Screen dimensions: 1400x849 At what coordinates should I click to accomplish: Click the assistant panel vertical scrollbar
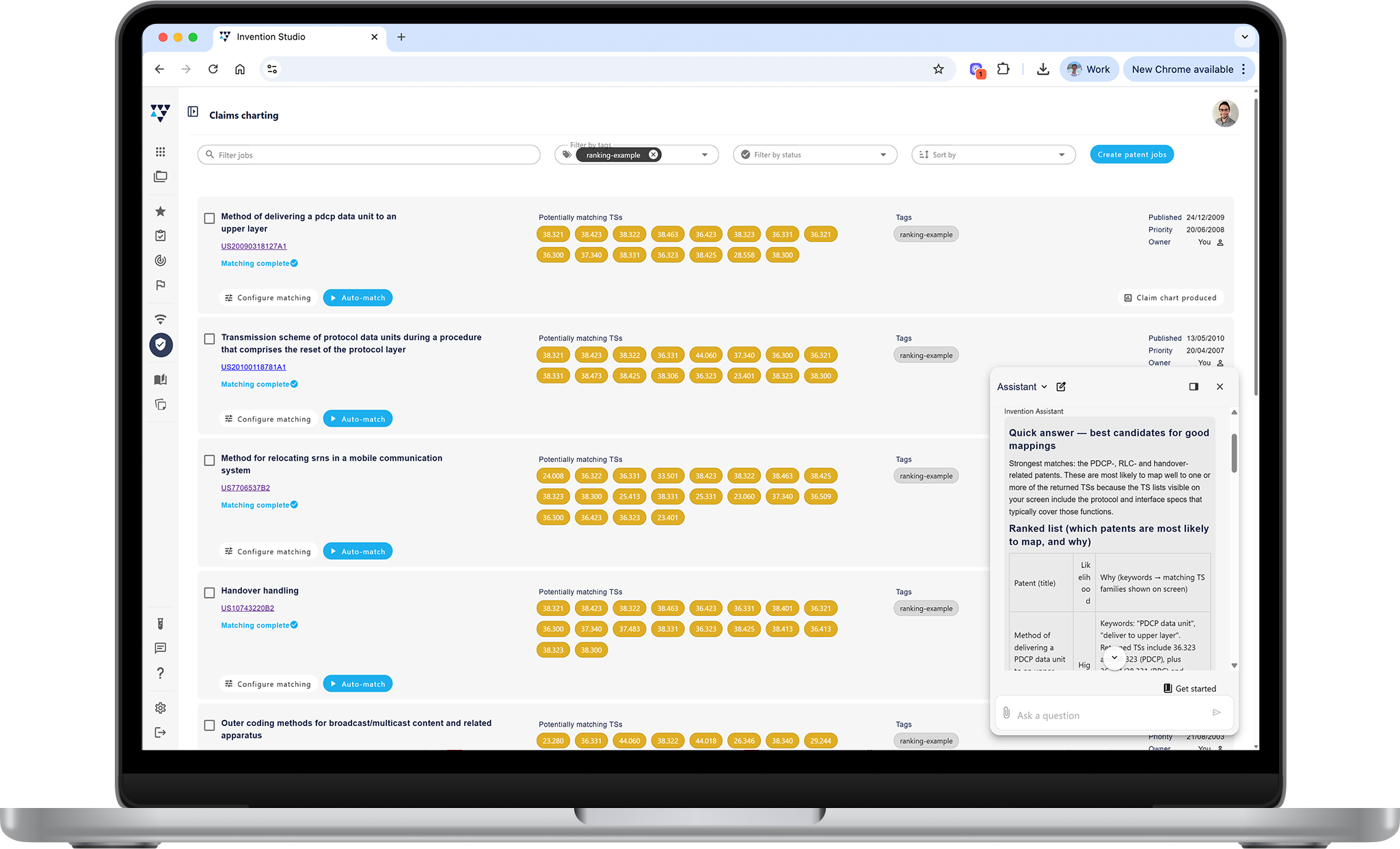pos(1234,453)
